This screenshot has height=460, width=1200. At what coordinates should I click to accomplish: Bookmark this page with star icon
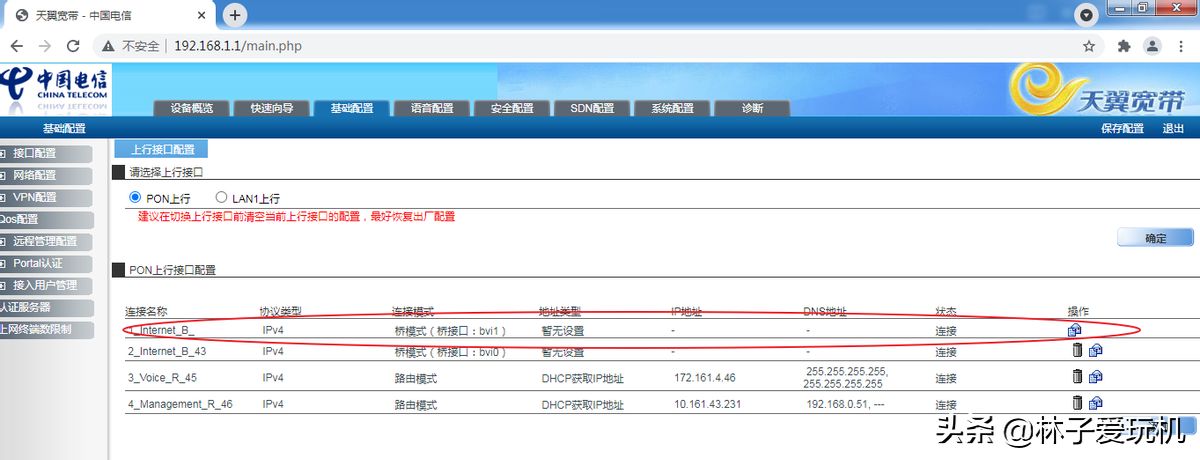(1089, 46)
